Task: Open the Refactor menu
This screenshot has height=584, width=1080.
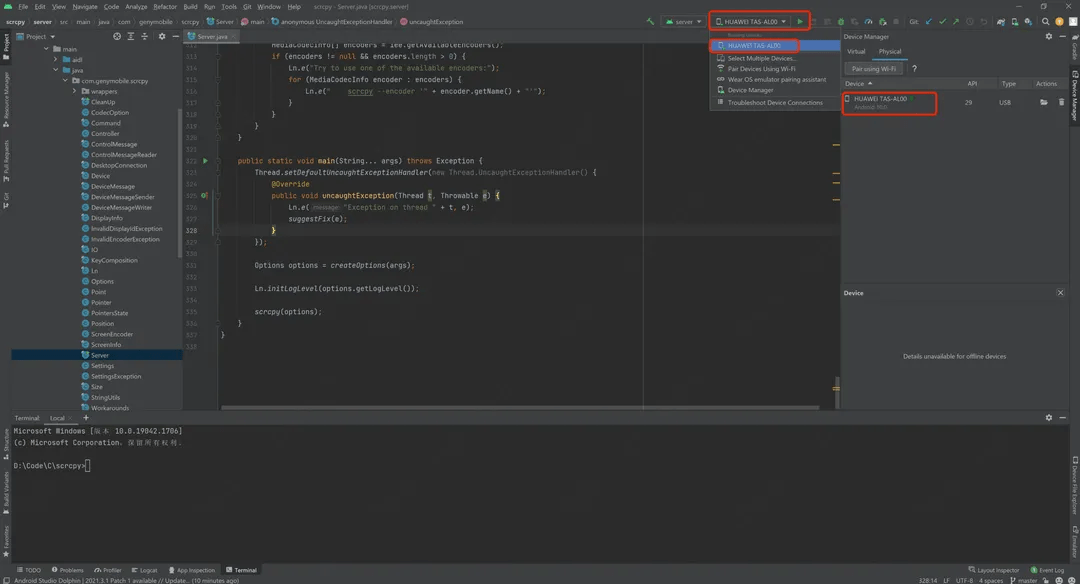Action: click(x=165, y=6)
